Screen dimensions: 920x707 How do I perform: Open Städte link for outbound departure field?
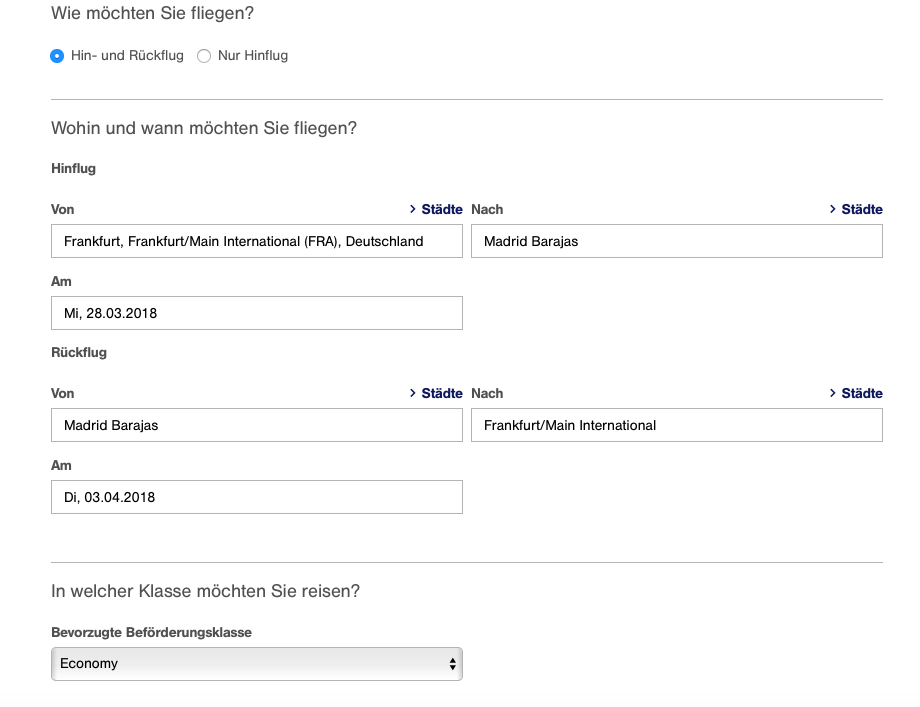tap(442, 209)
